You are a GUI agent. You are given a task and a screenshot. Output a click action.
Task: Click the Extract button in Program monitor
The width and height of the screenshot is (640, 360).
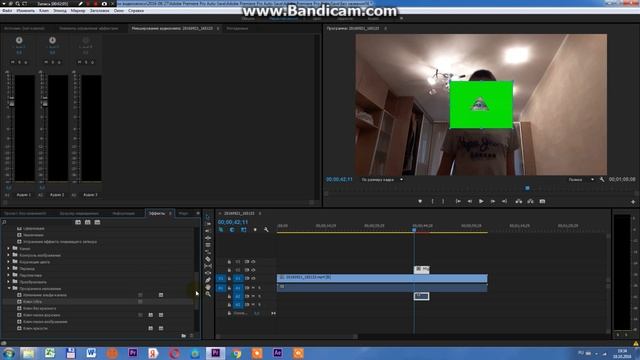[x=530, y=201]
